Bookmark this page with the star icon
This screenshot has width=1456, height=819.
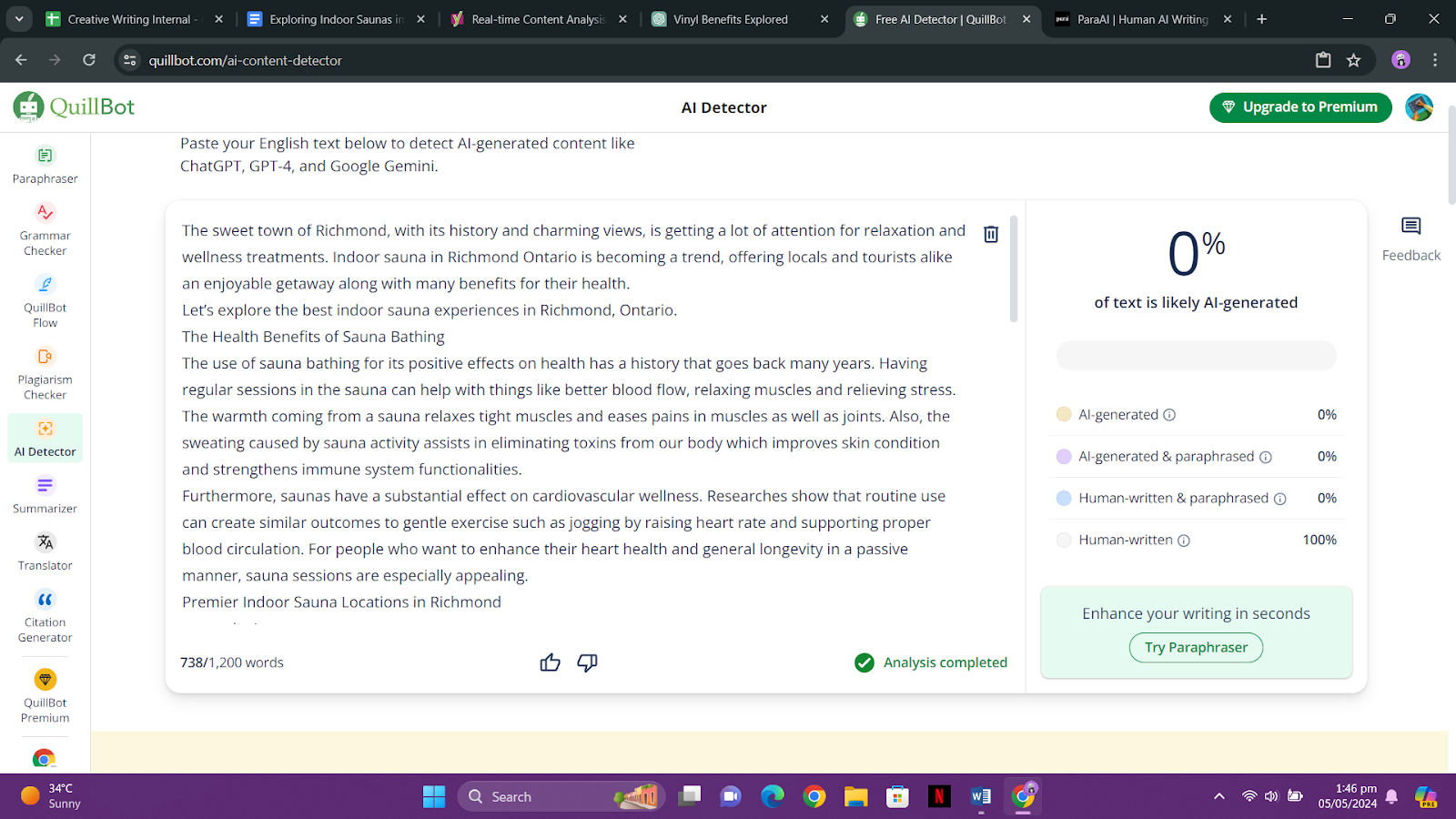coord(1353,60)
